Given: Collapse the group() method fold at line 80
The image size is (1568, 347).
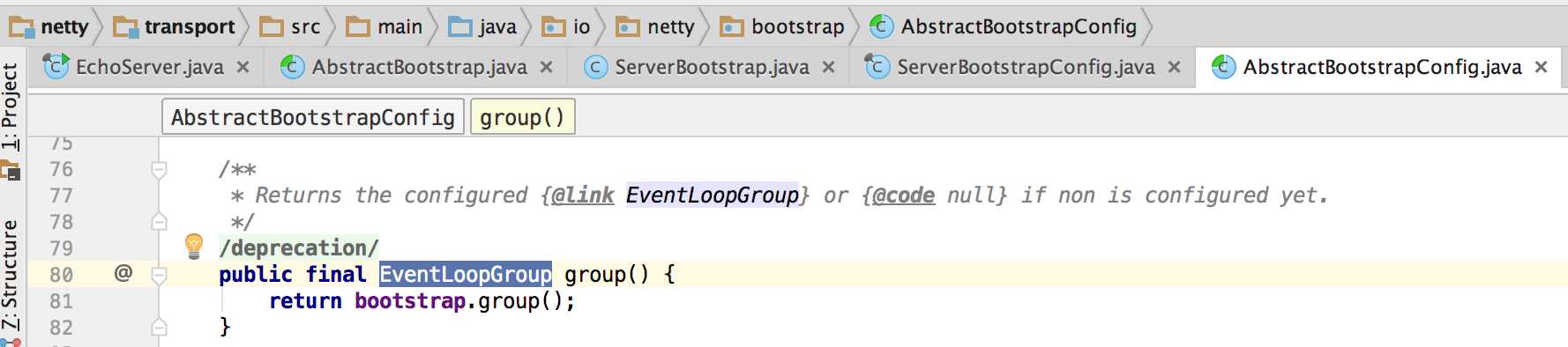Looking at the screenshot, I should click(x=159, y=275).
